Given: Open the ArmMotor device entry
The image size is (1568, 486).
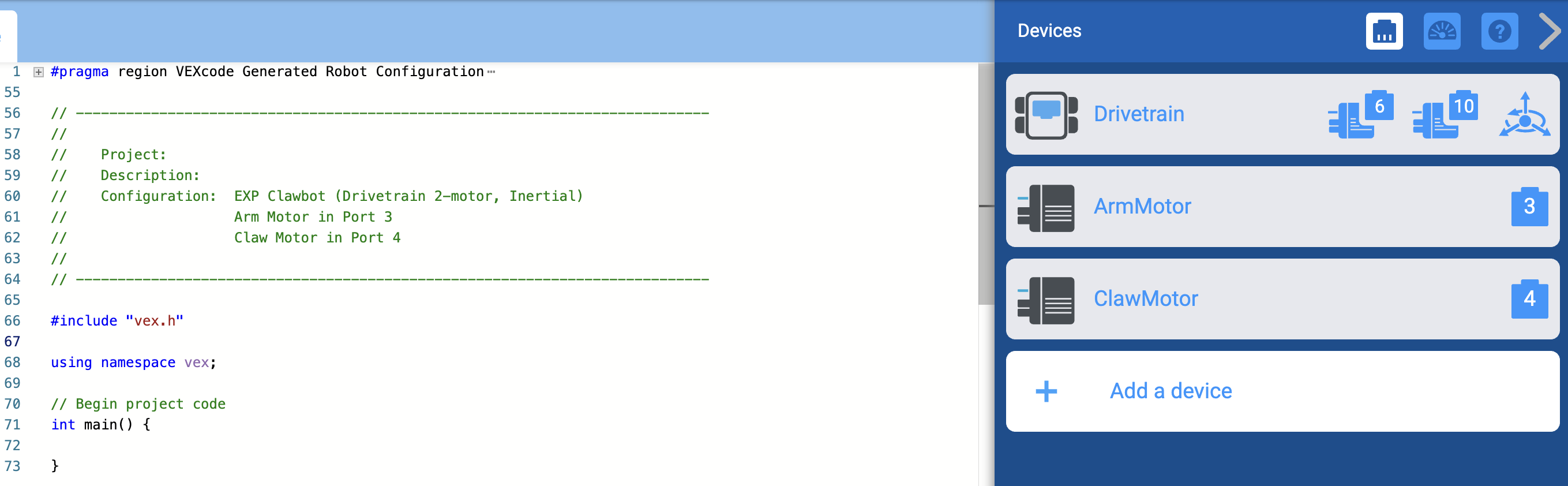Looking at the screenshot, I should [x=1142, y=207].
